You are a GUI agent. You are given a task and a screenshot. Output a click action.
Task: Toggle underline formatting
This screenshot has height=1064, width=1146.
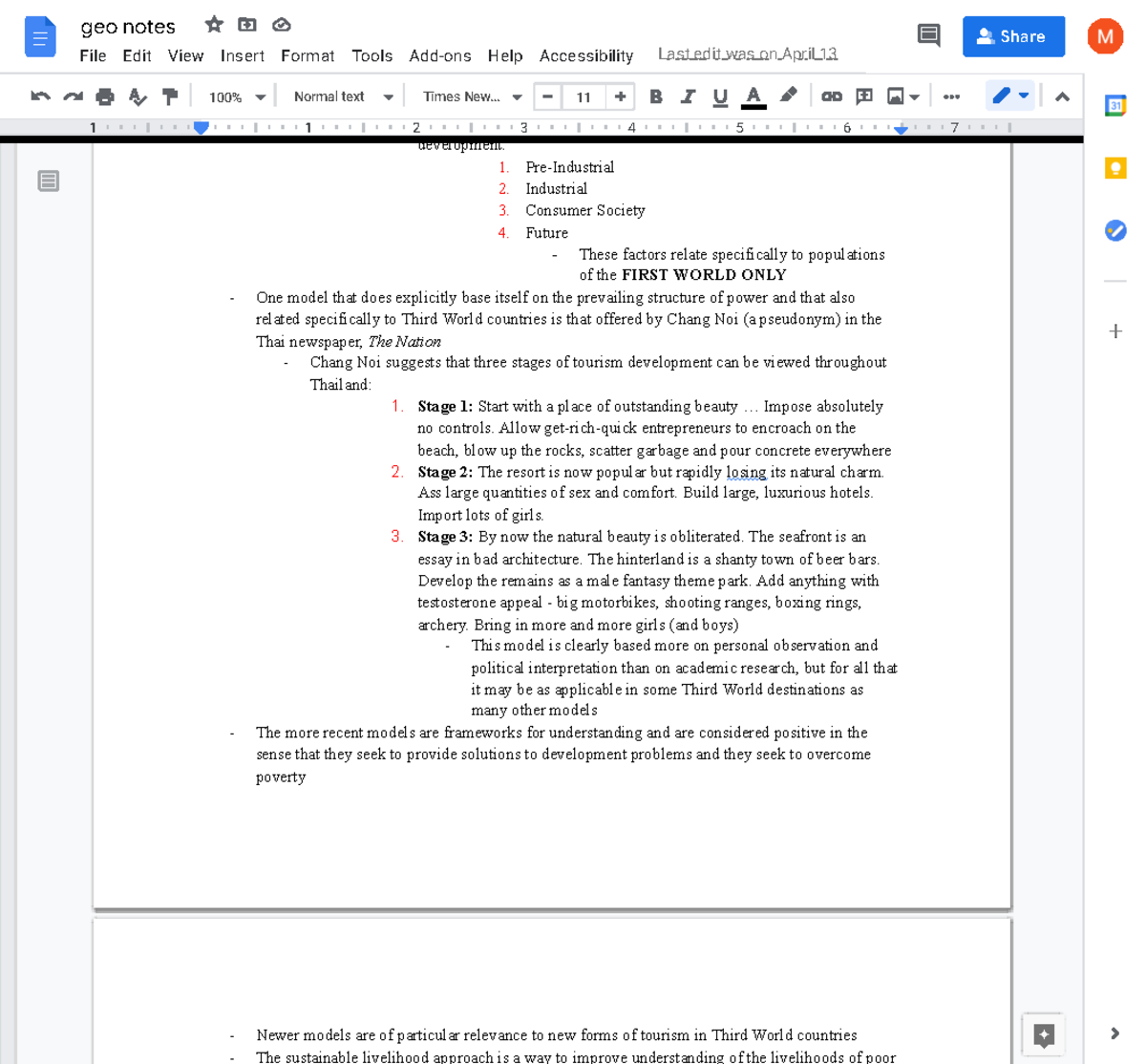(720, 96)
